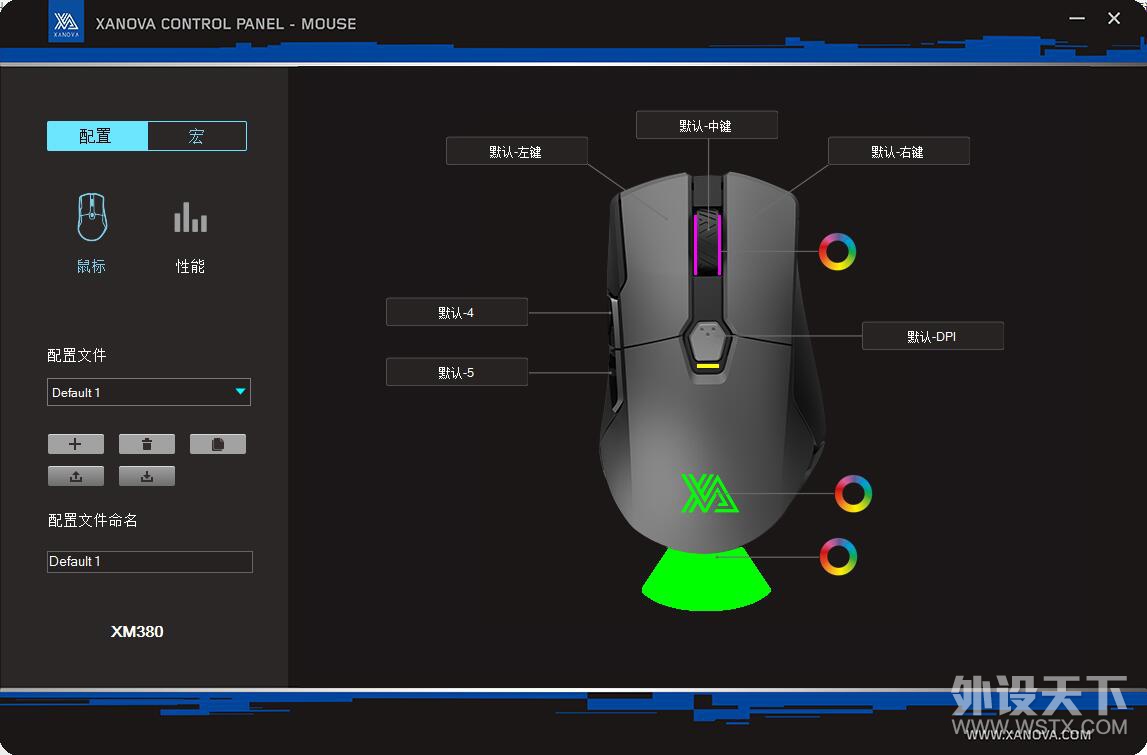Export profile with upload arrow icon
This screenshot has height=755, width=1147.
[75, 476]
